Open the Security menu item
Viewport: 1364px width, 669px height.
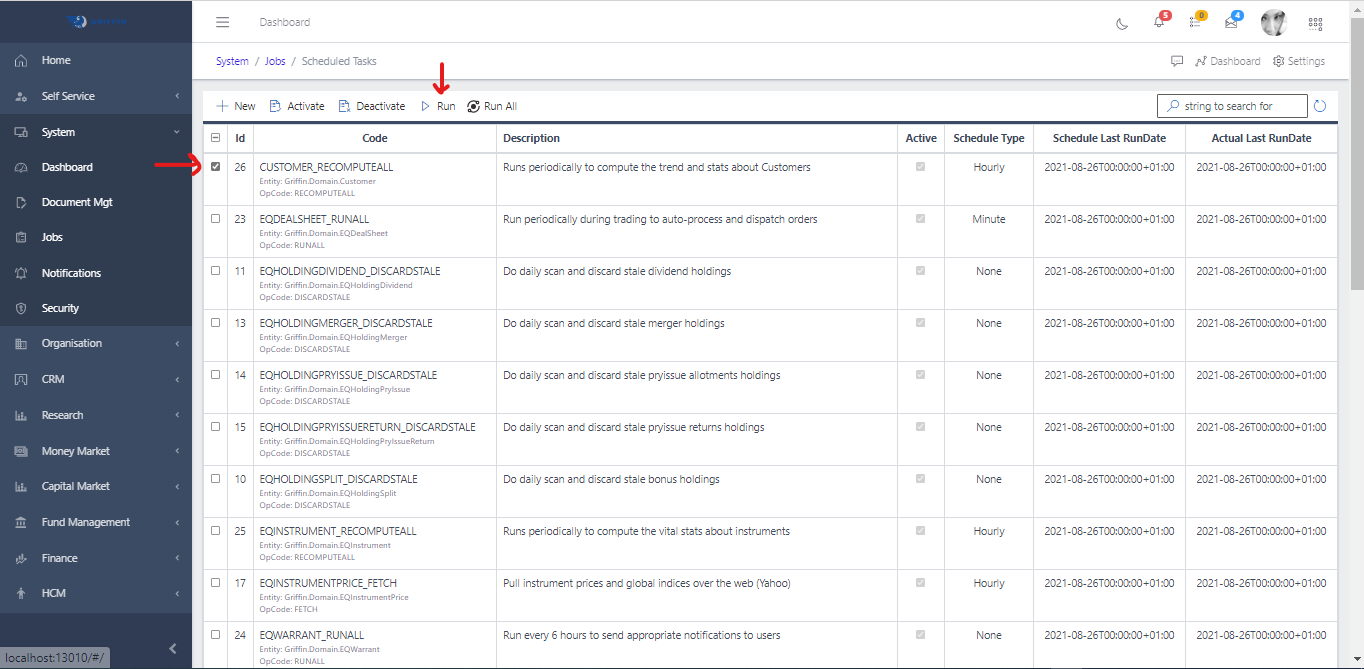tap(96, 308)
